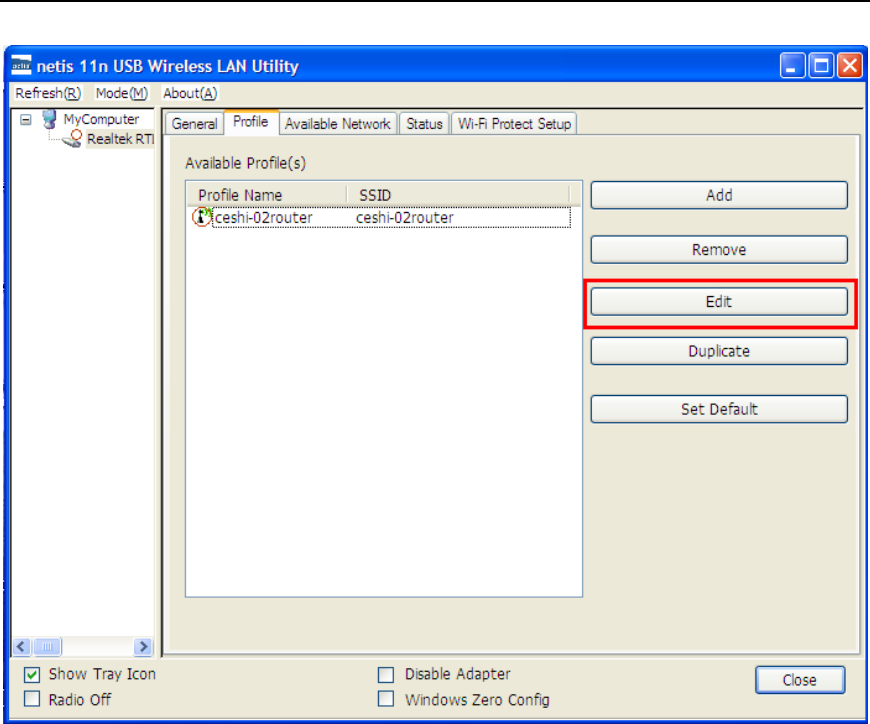
Task: Toggle the Show Tray Icon checkbox
Action: point(32,675)
